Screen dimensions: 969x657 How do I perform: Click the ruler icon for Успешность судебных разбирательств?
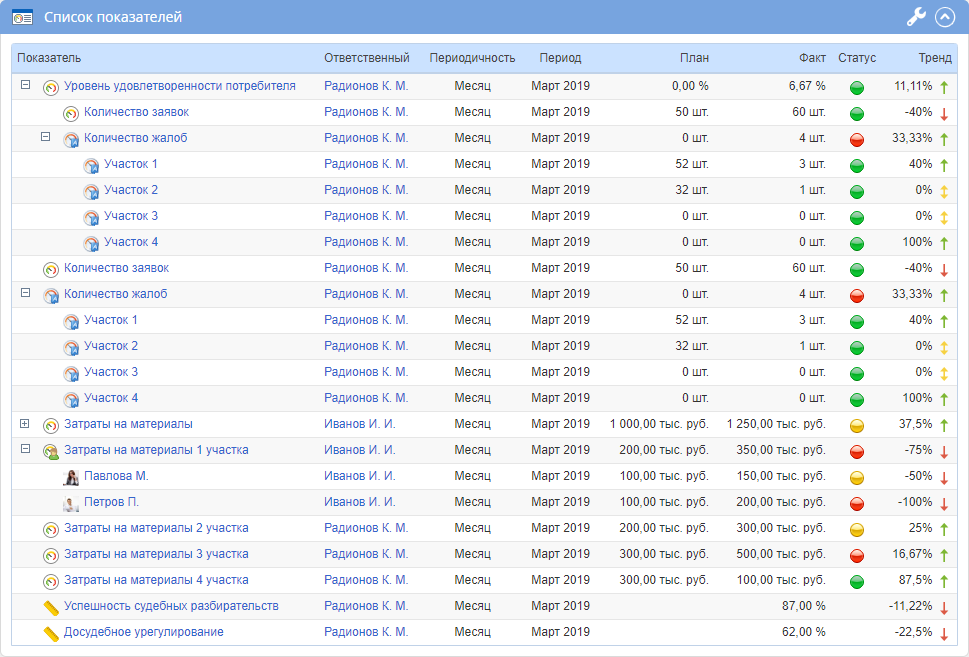pyautogui.click(x=51, y=607)
